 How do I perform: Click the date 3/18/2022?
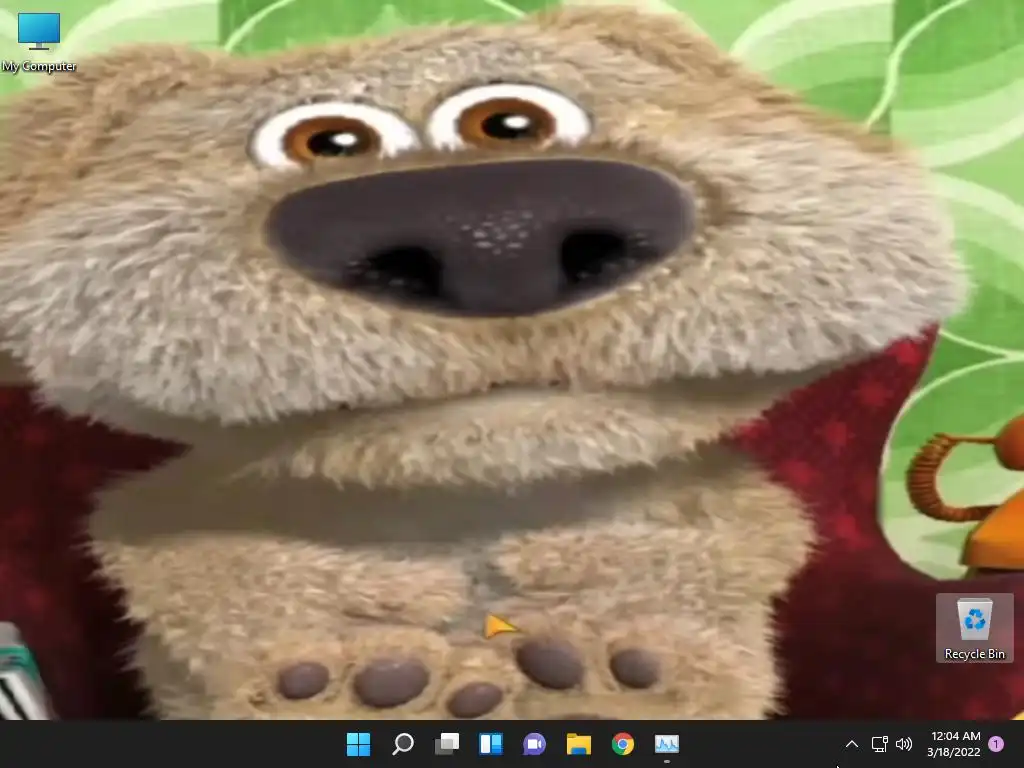(953, 752)
